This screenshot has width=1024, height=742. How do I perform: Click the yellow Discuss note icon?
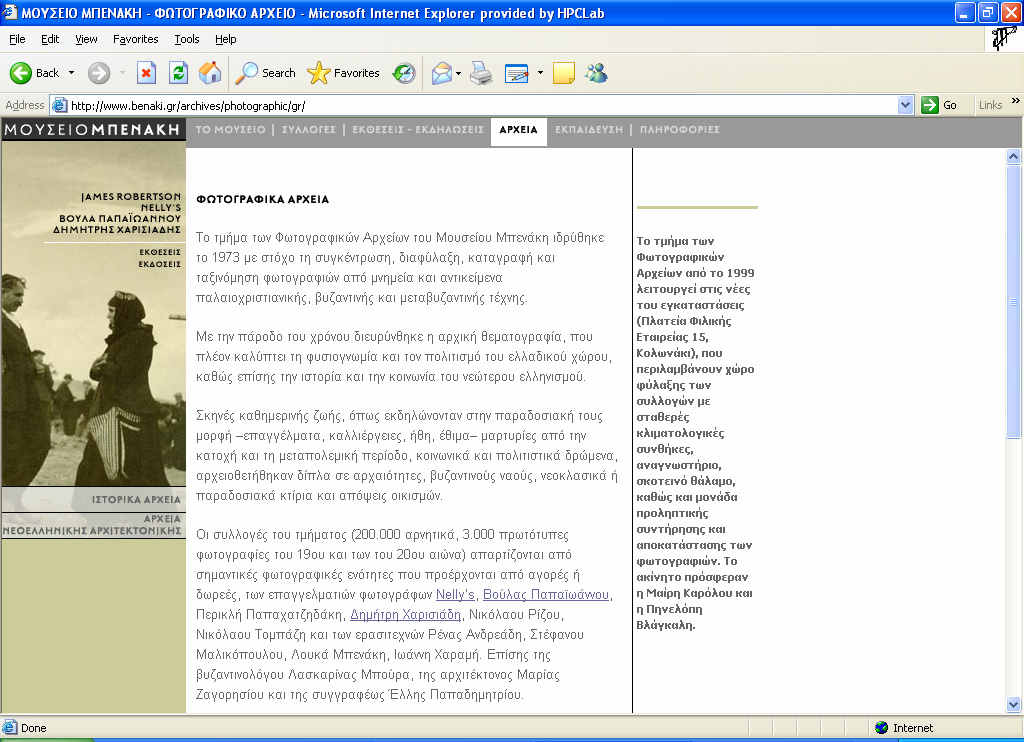564,73
